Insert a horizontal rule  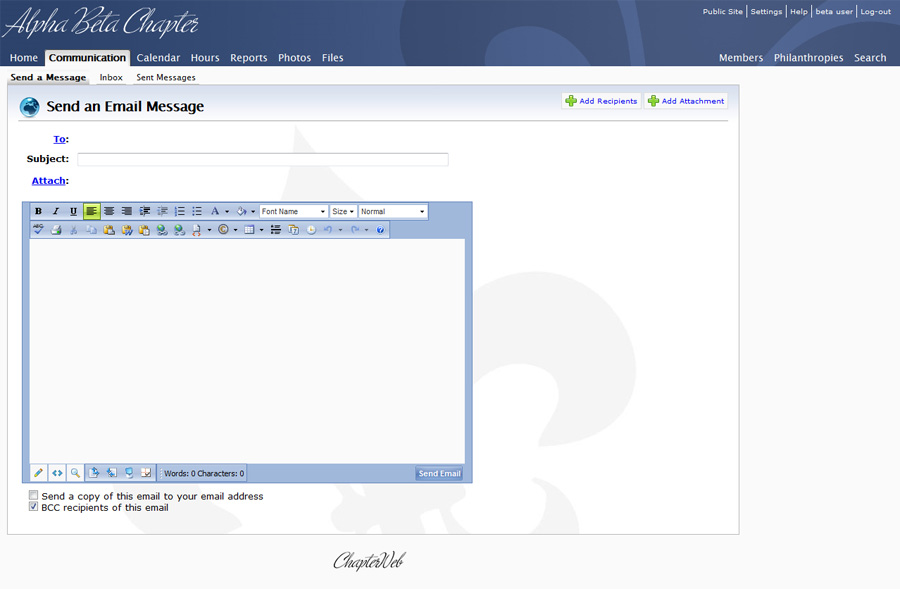276,230
